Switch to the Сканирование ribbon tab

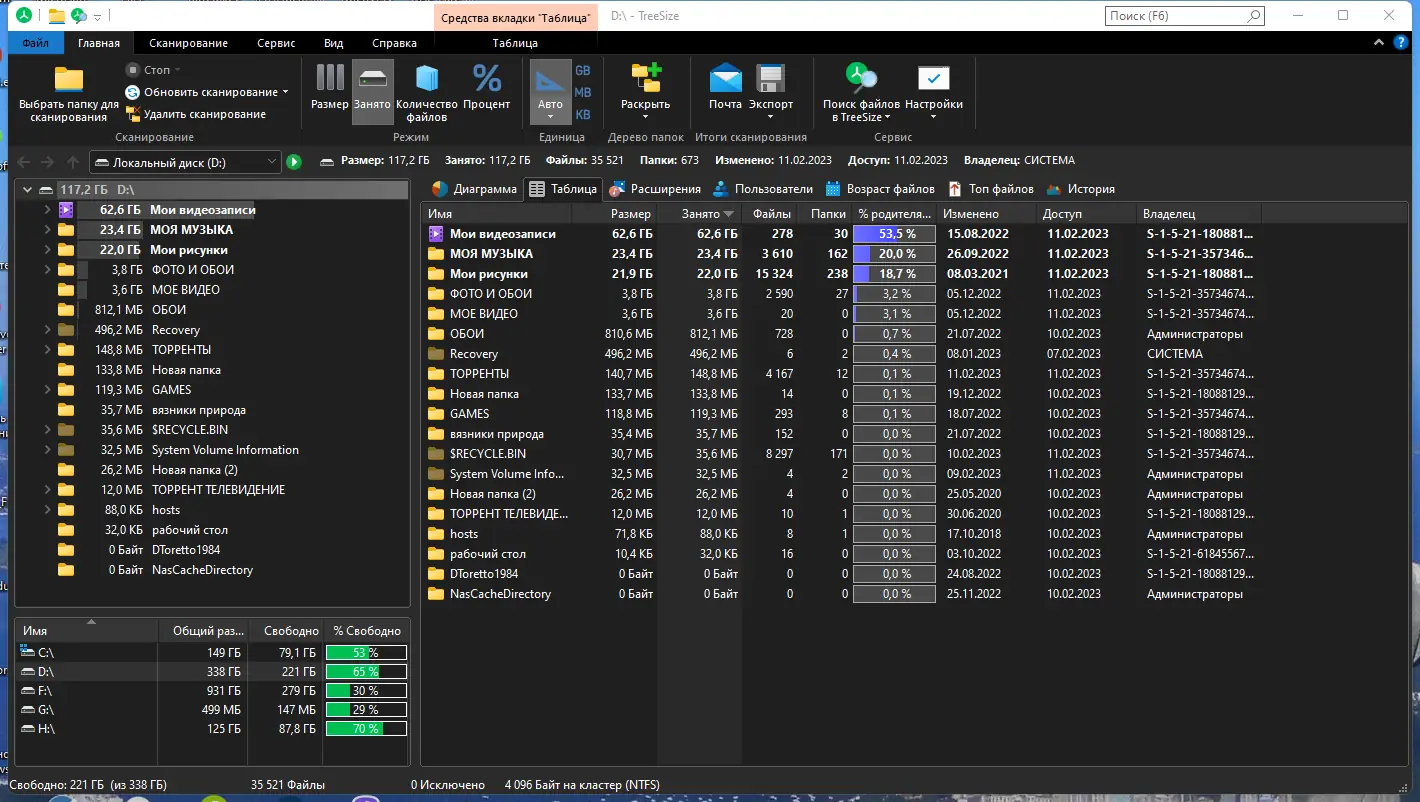pos(188,43)
